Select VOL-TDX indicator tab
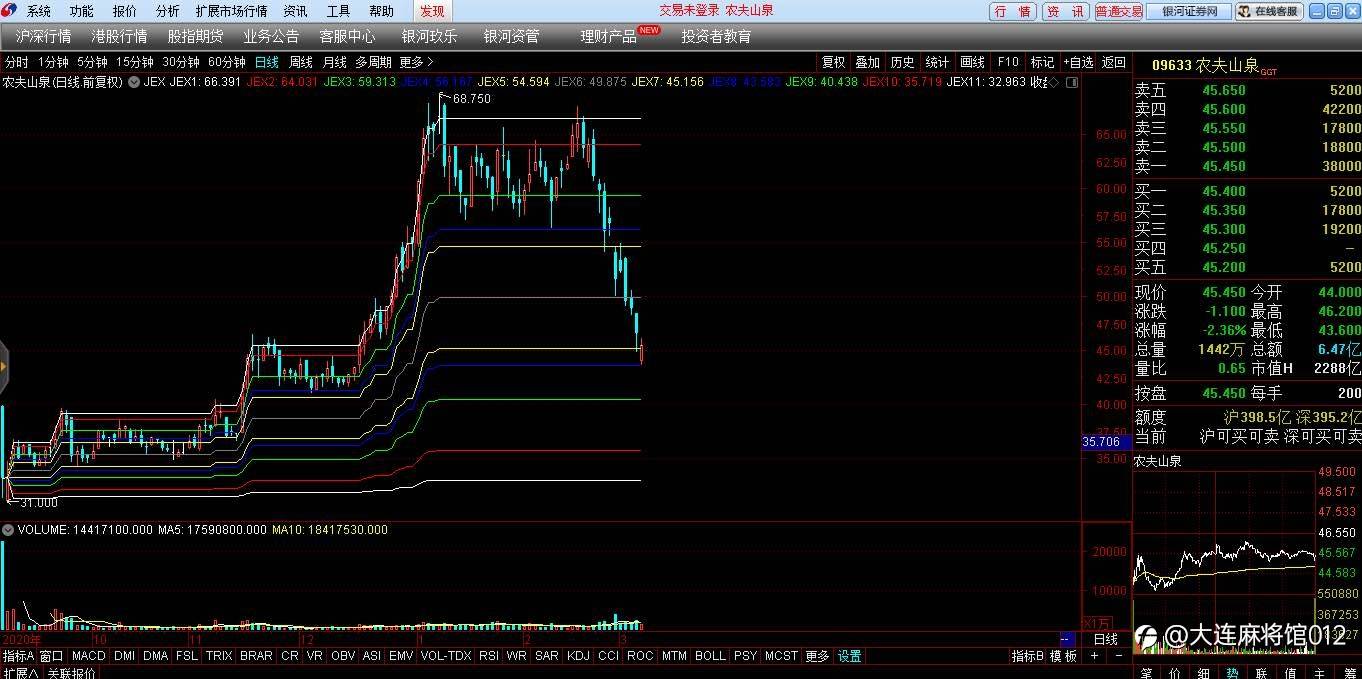This screenshot has height=679, width=1362. 446,656
